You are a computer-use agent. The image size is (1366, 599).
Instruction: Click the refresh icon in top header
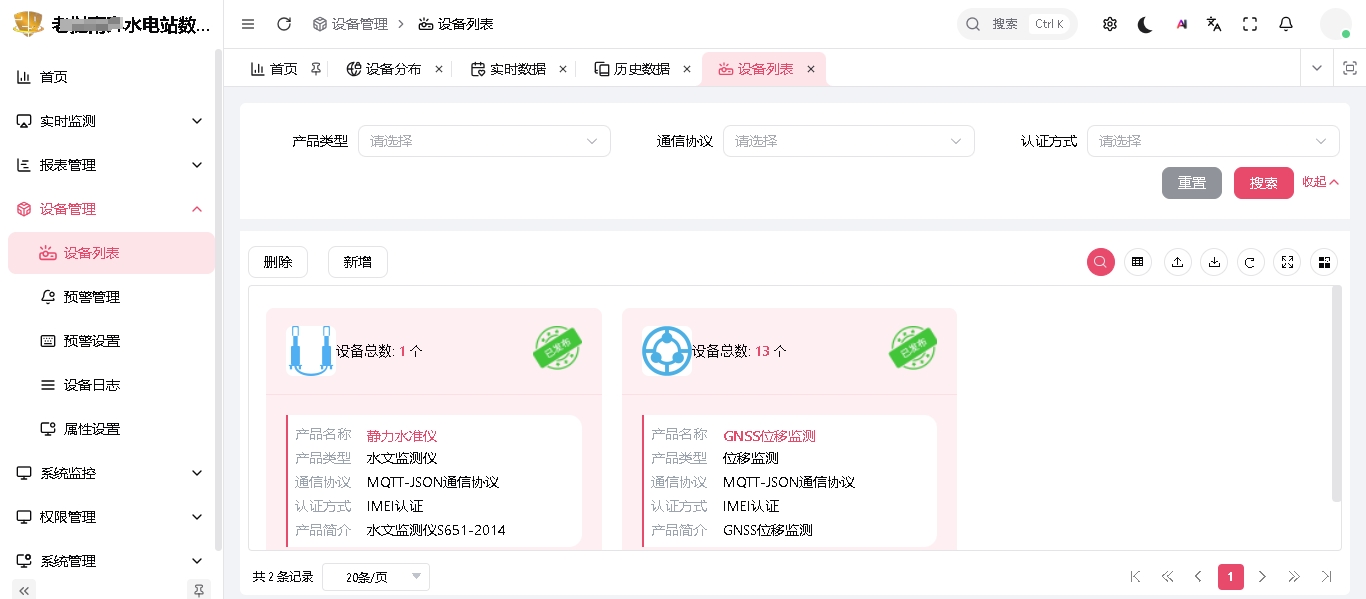coord(284,24)
